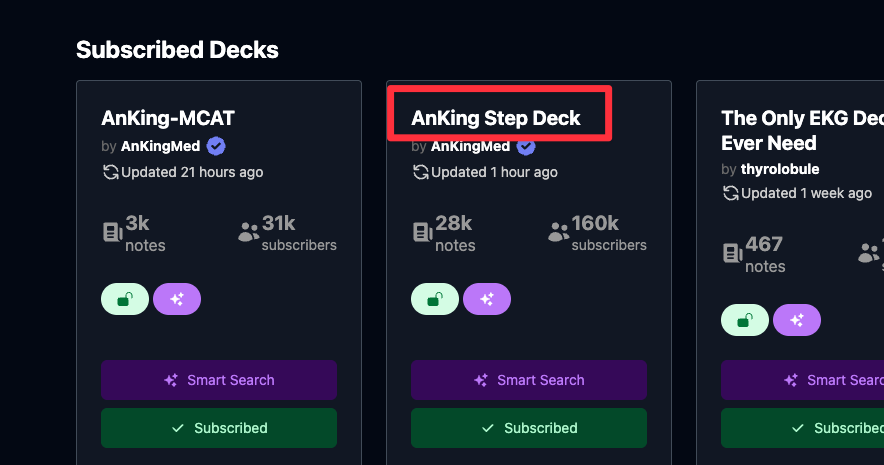Toggle the Subscribed button on AnKing Step Deck
The image size is (884, 465).
pos(529,428)
